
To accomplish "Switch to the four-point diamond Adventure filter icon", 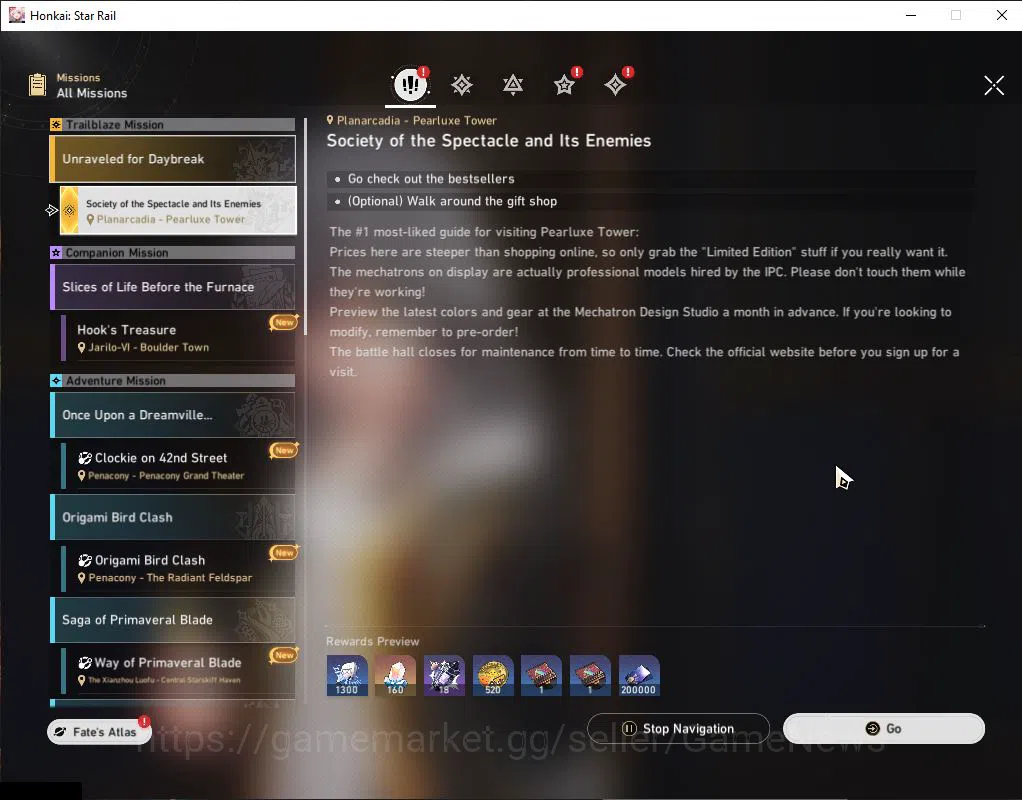I will click(x=615, y=85).
